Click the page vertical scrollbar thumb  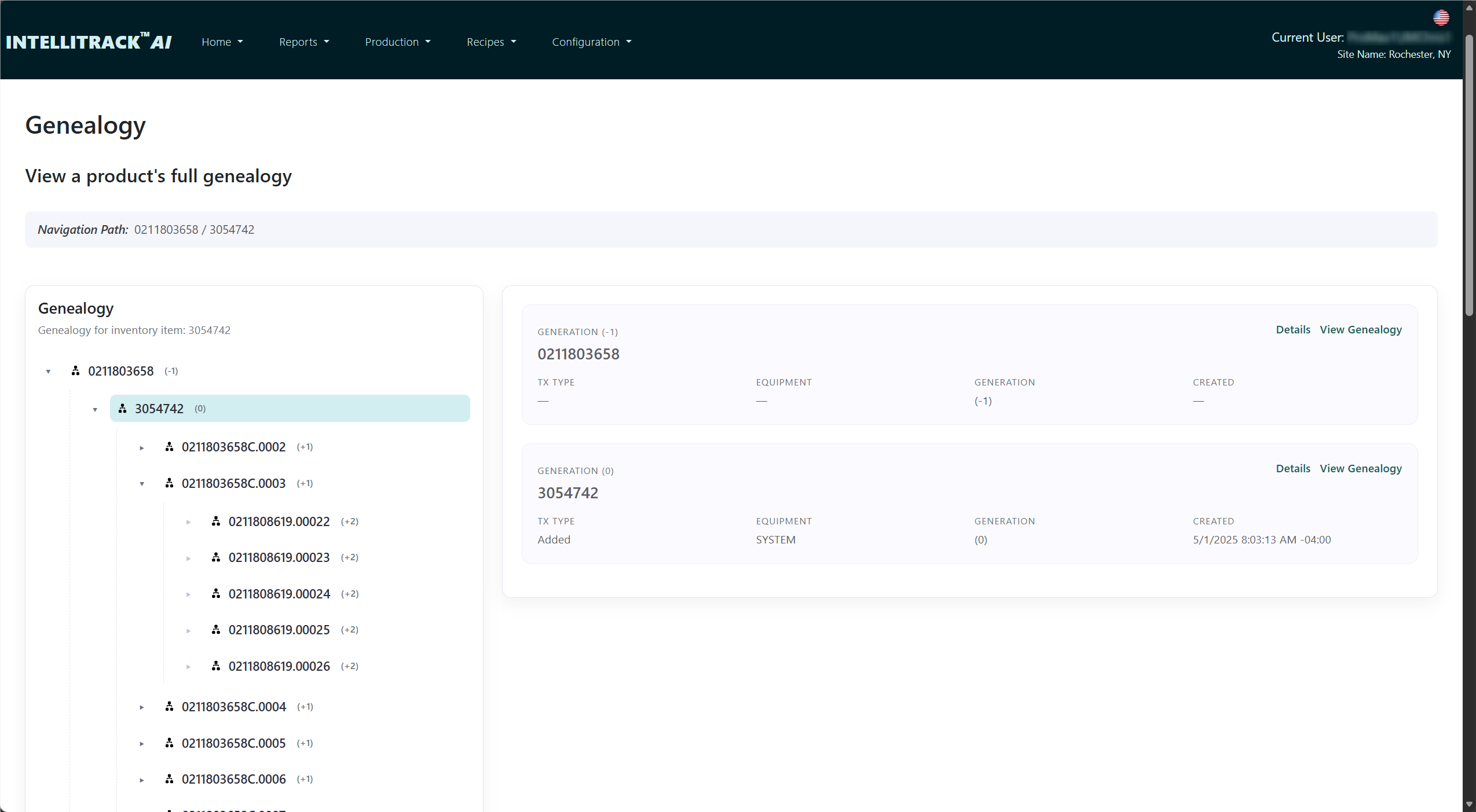[1469, 175]
